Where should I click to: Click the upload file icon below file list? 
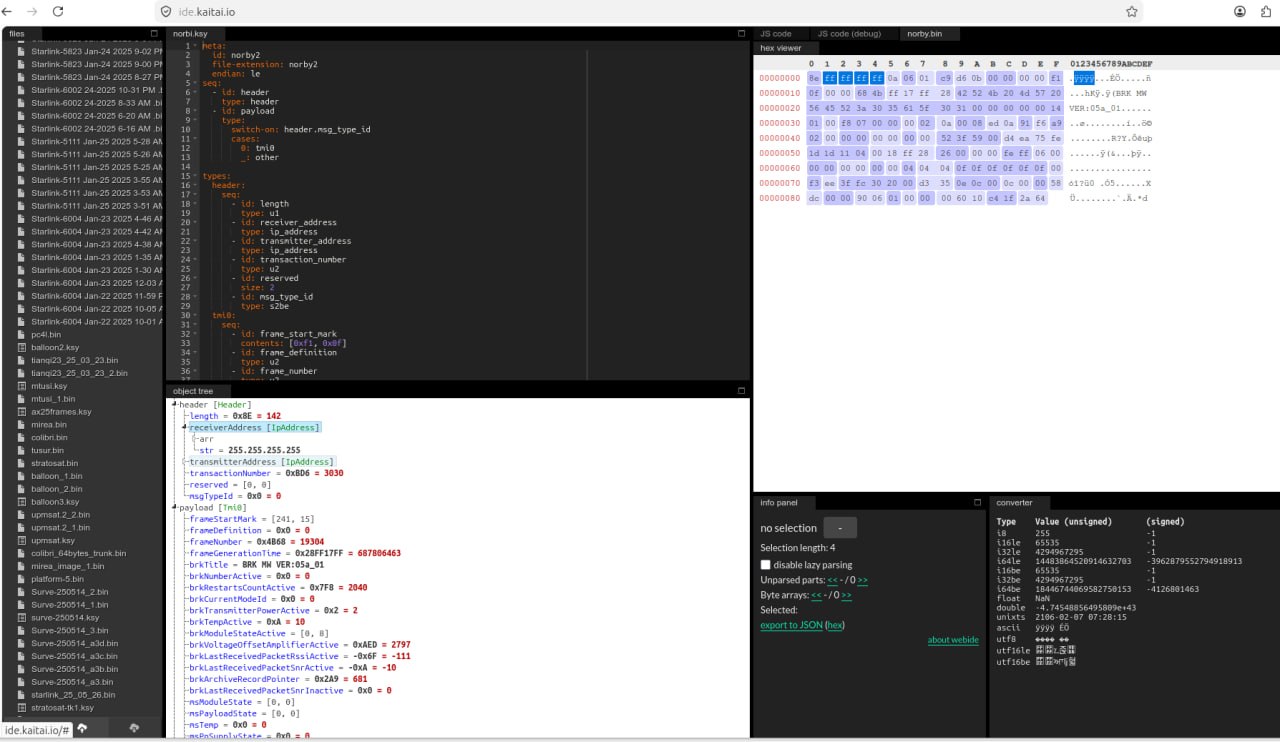pyautogui.click(x=82, y=727)
